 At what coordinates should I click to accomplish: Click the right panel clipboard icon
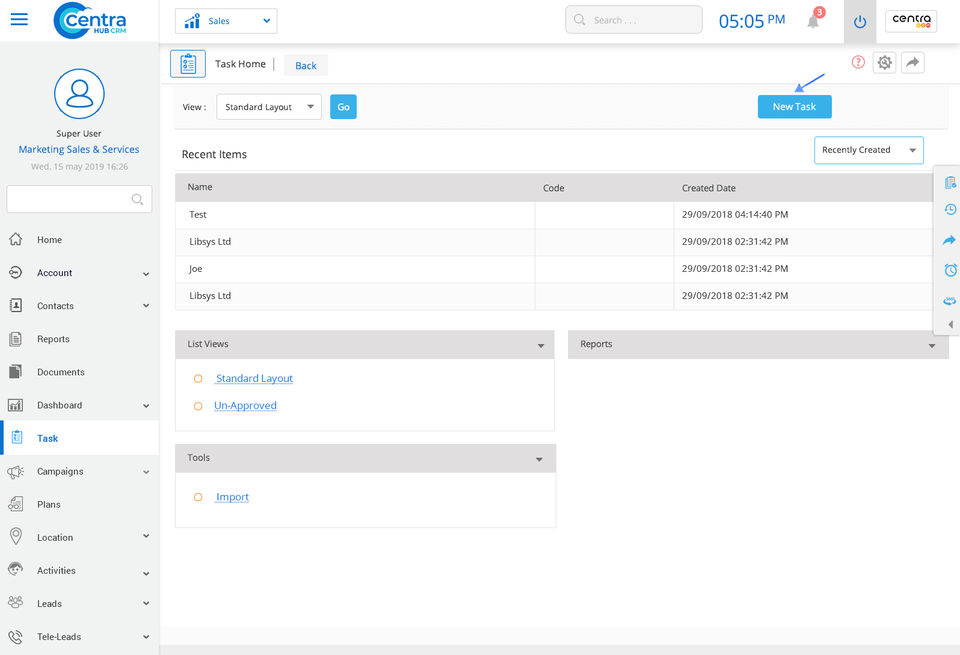click(x=950, y=182)
